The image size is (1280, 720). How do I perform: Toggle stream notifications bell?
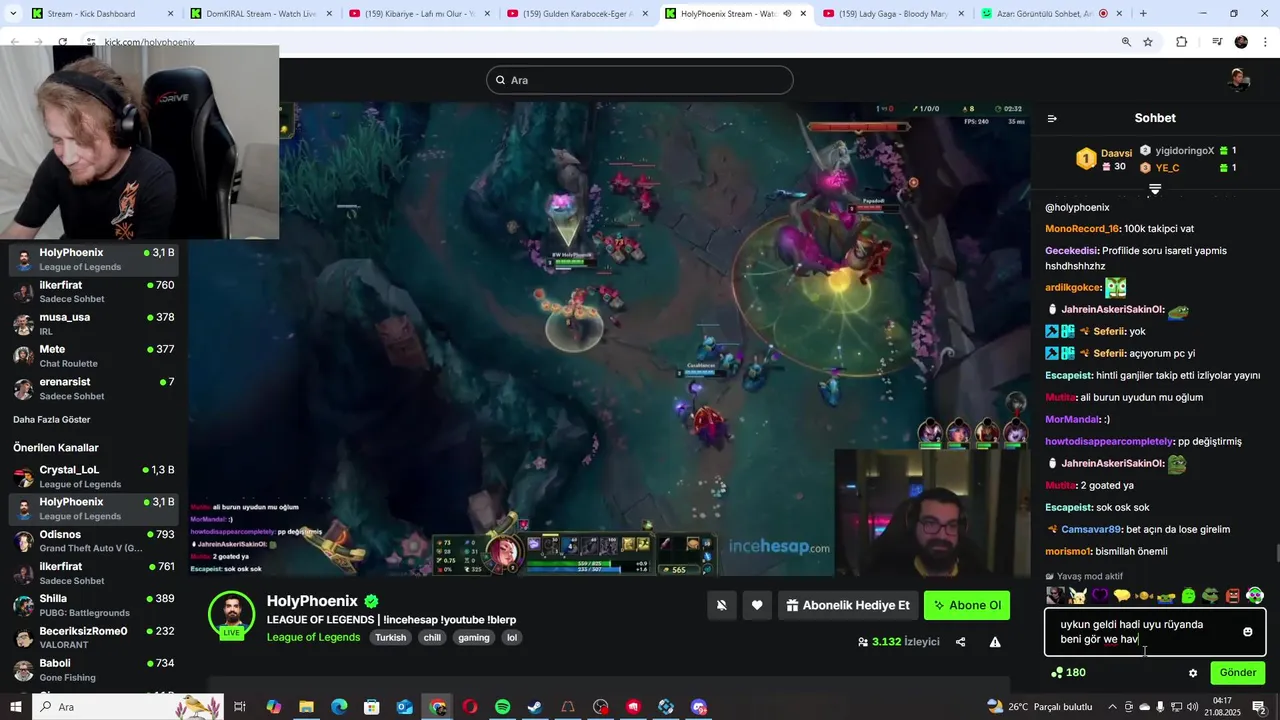pyautogui.click(x=721, y=605)
